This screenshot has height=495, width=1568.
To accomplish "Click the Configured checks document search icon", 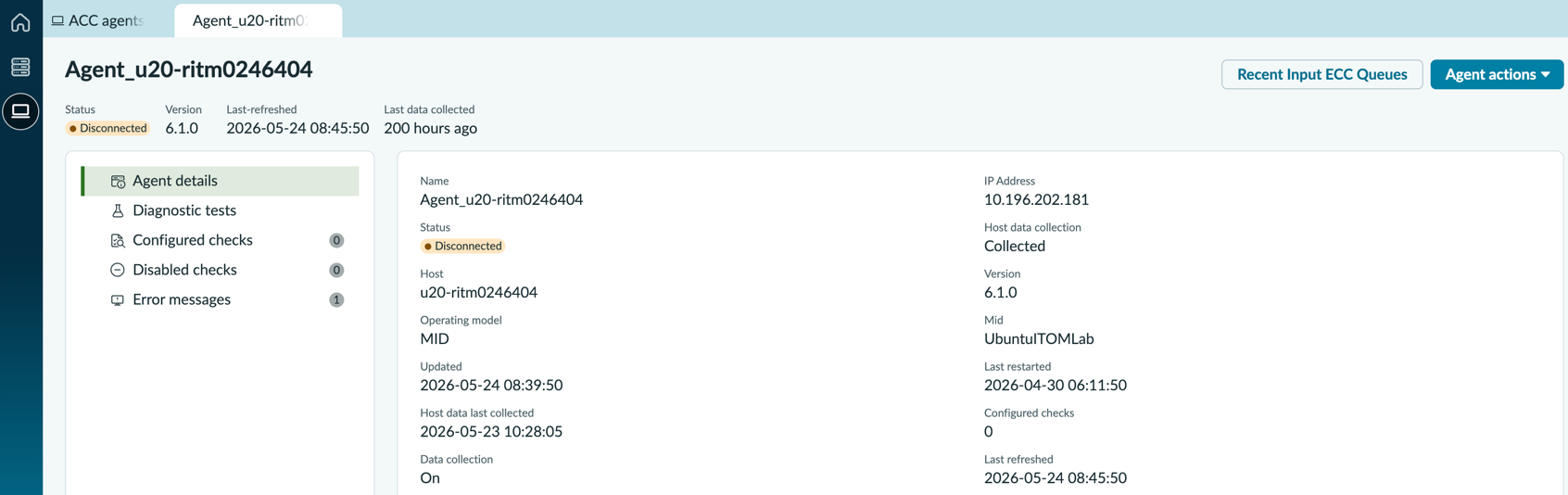I will [x=118, y=240].
